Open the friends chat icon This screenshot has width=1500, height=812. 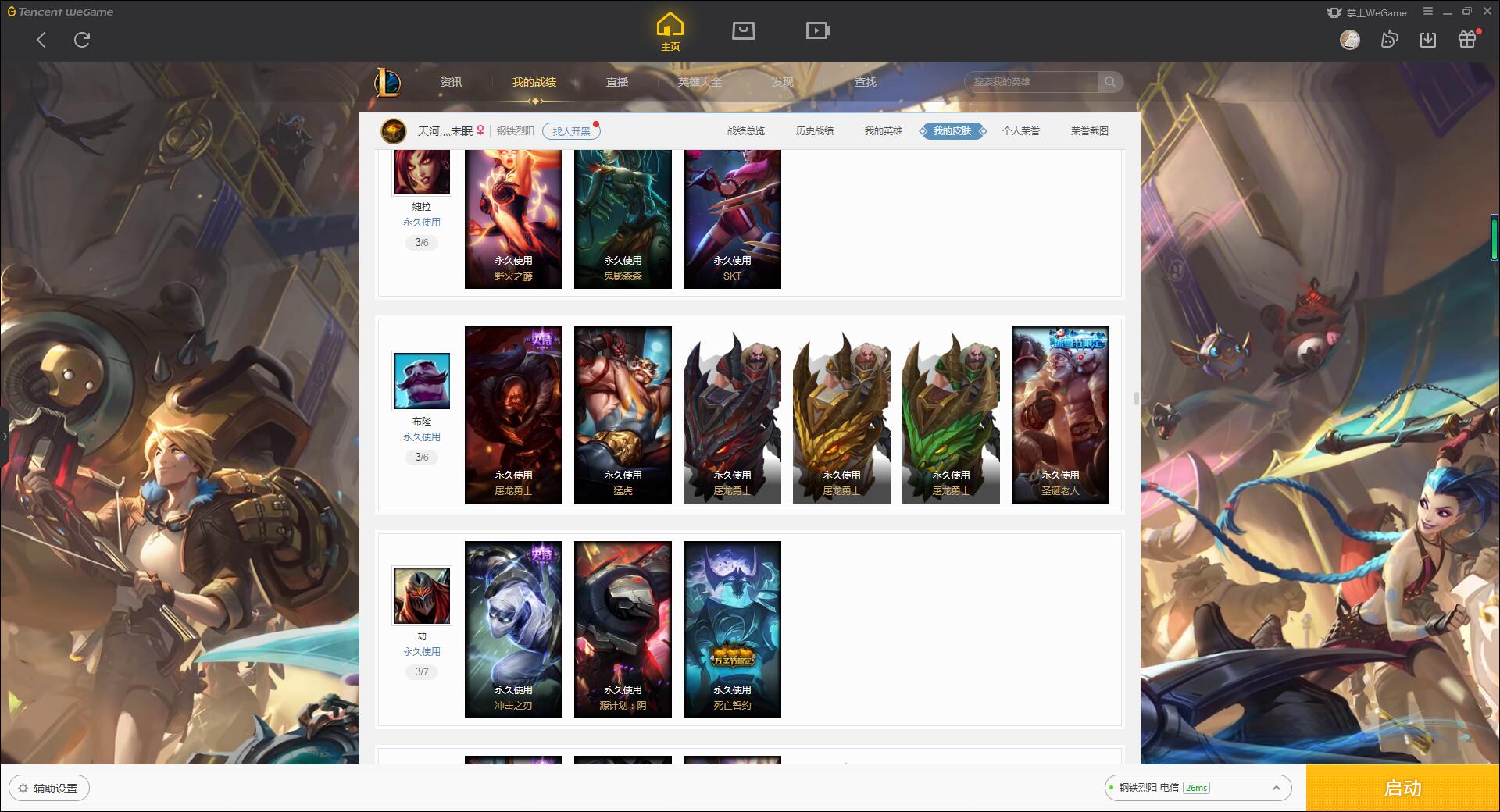coord(1389,40)
